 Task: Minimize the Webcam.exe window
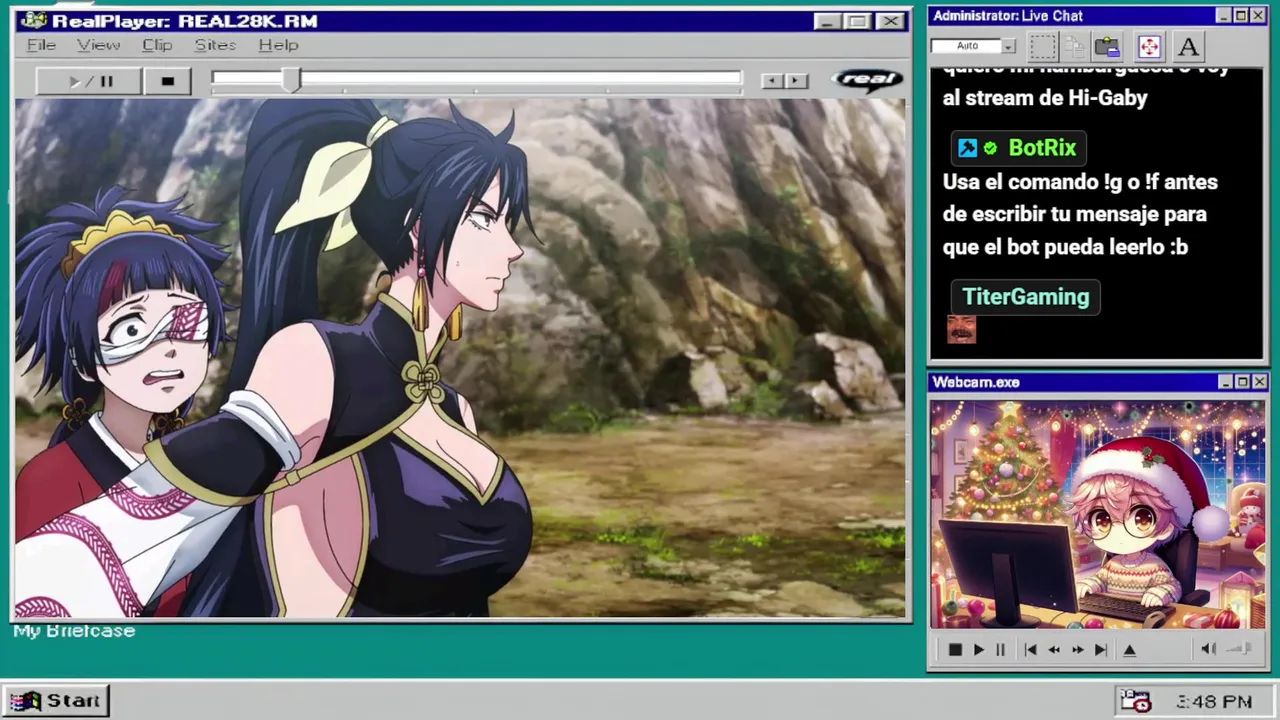(x=1226, y=382)
